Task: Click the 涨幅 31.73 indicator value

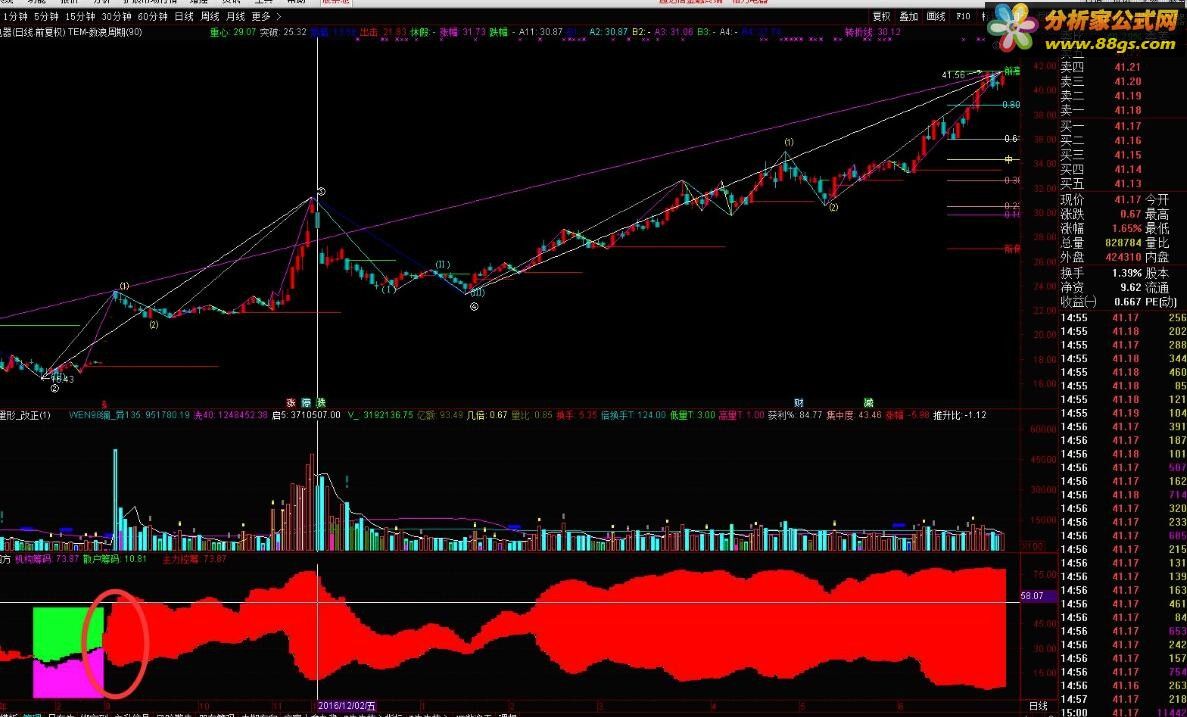Action: click(x=463, y=33)
